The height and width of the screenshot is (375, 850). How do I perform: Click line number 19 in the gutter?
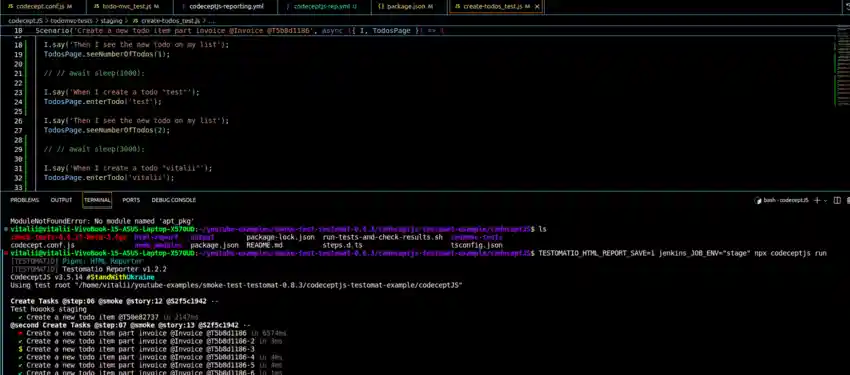coord(18,54)
